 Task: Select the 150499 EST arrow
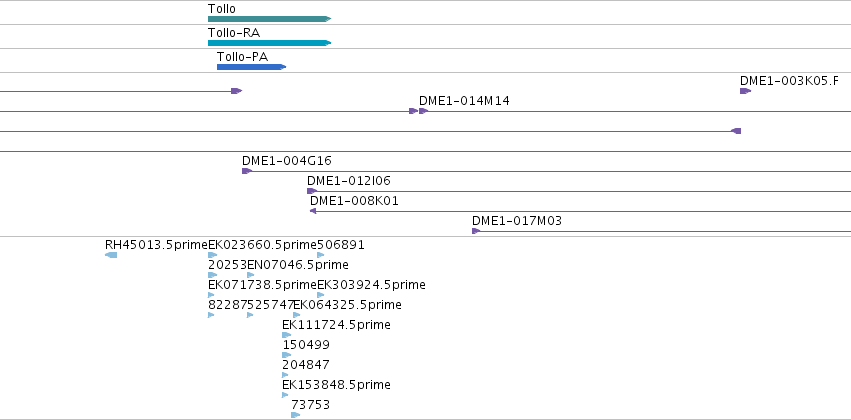point(287,355)
